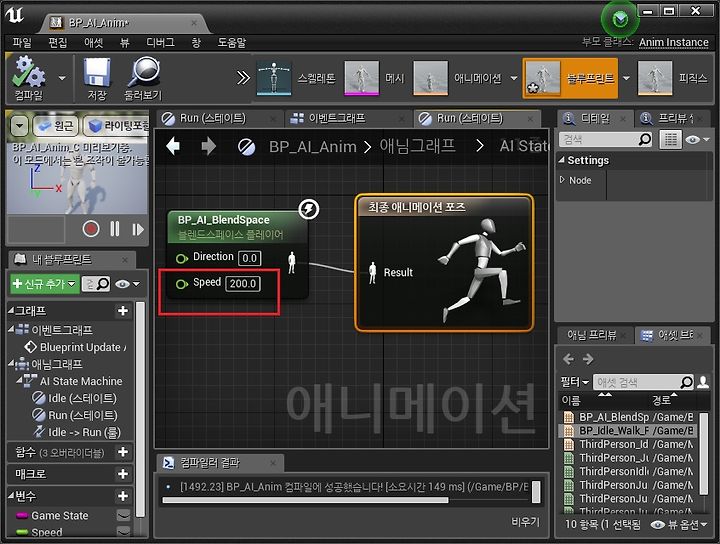Pause the preview animation
This screenshot has height=544, width=720.
(115, 229)
